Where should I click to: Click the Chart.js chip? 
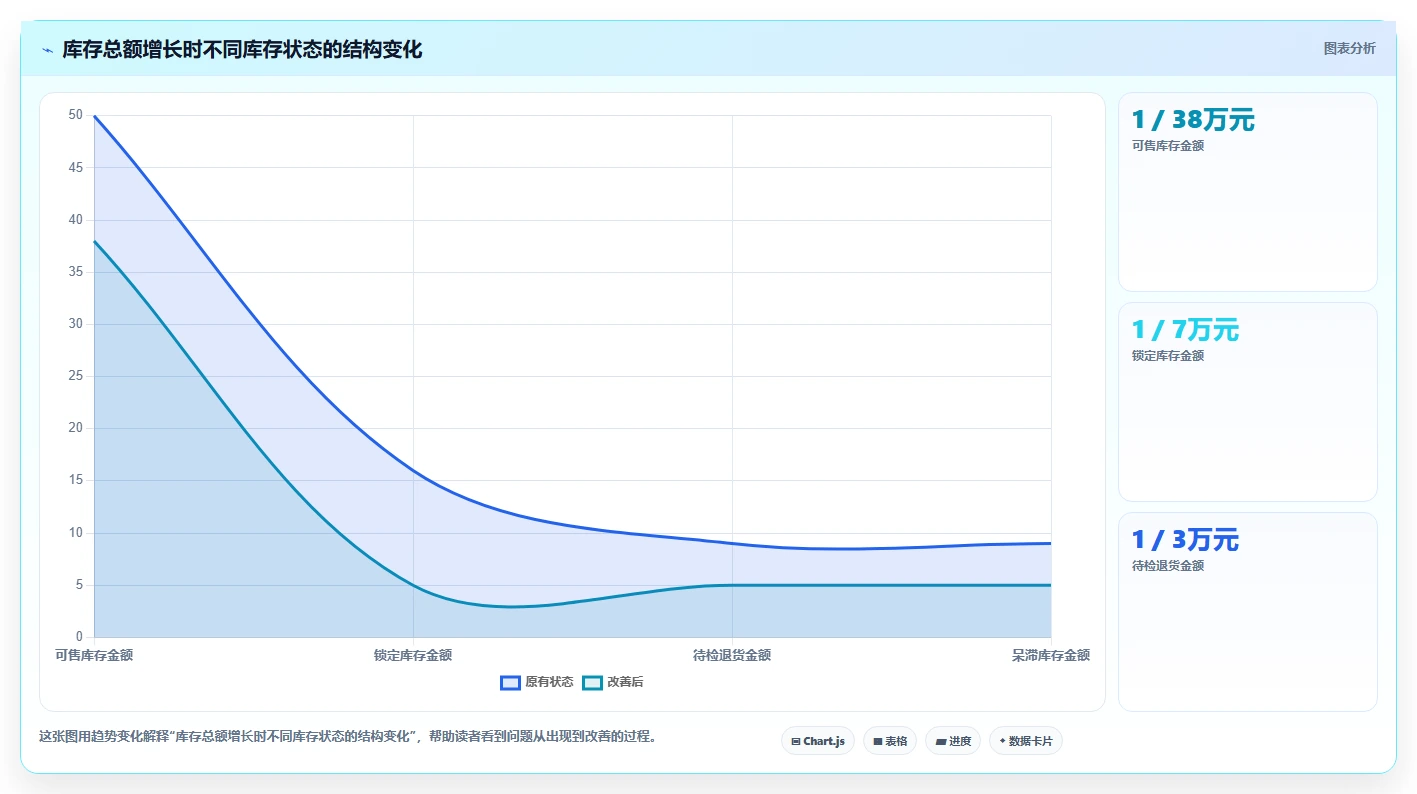click(817, 741)
